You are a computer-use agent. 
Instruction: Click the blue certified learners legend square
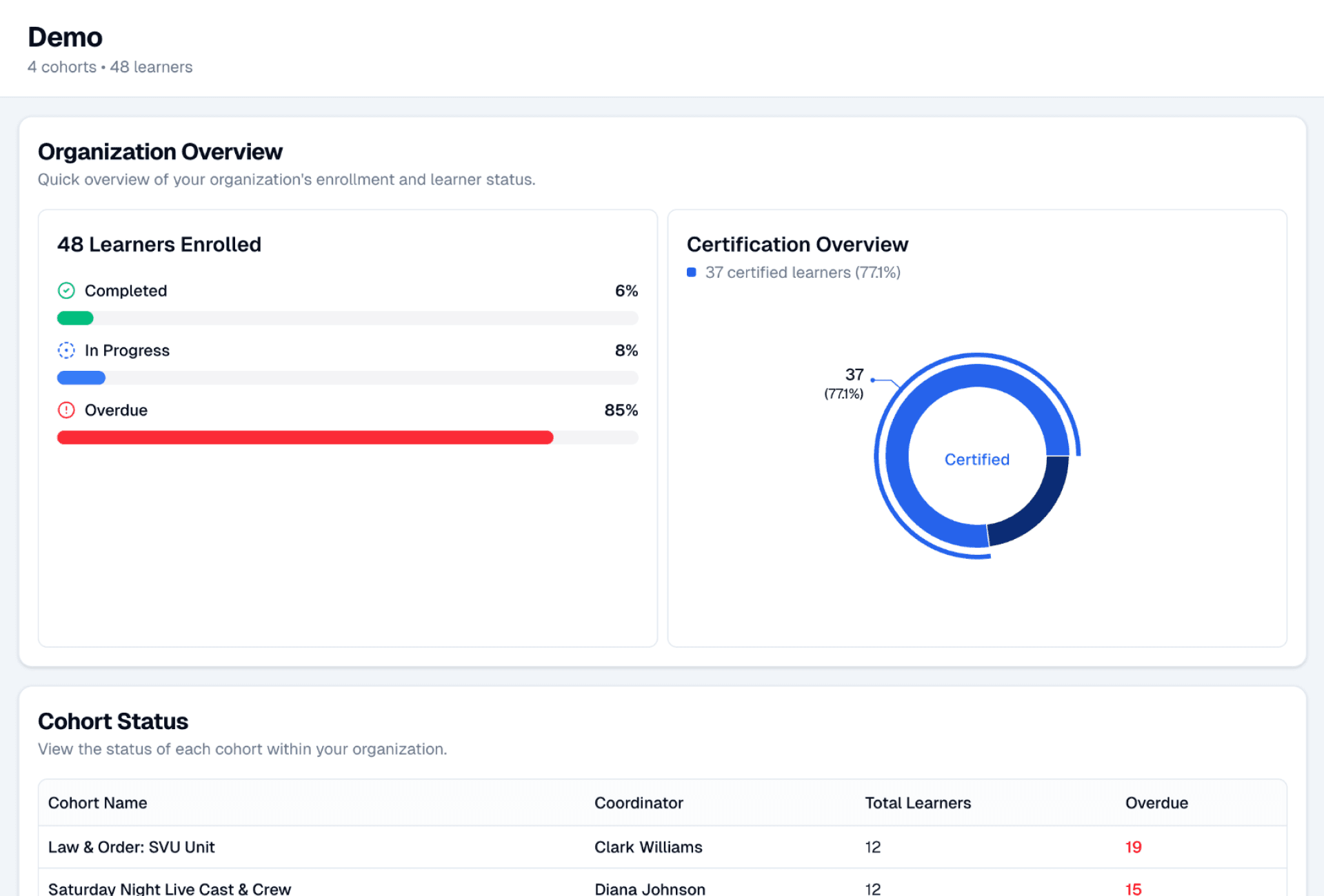692,272
